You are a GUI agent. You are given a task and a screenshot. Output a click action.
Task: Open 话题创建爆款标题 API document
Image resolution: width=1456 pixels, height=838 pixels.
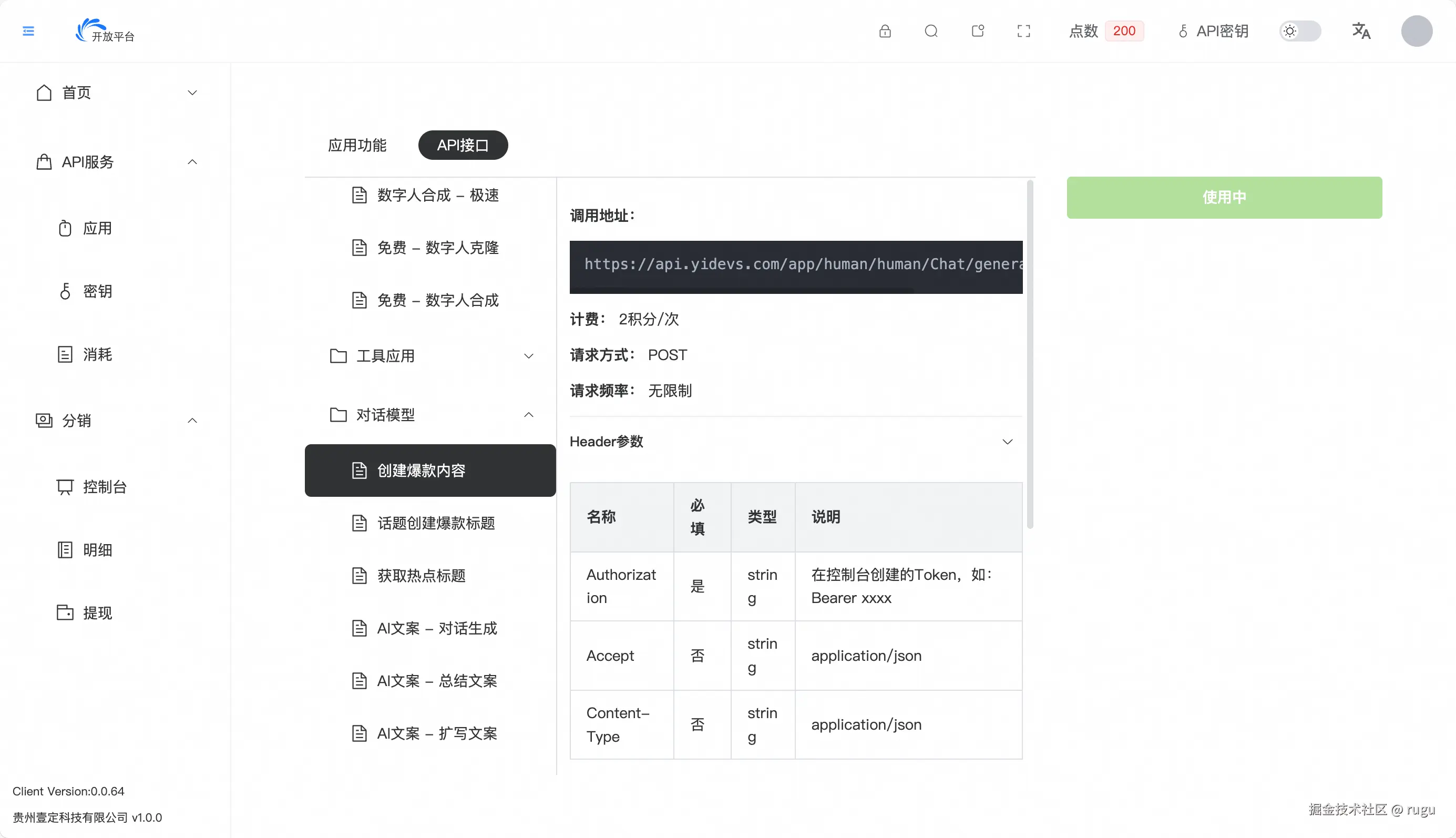[x=435, y=523]
